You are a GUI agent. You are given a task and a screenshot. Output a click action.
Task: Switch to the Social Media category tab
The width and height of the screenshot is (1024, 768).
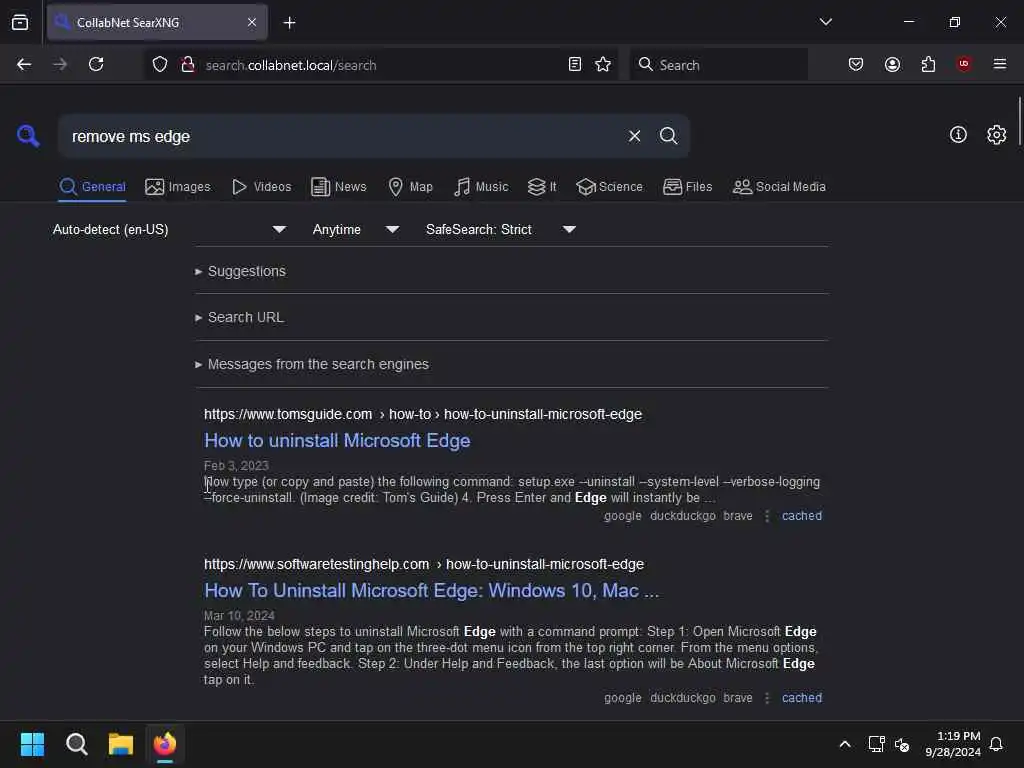[x=779, y=187]
